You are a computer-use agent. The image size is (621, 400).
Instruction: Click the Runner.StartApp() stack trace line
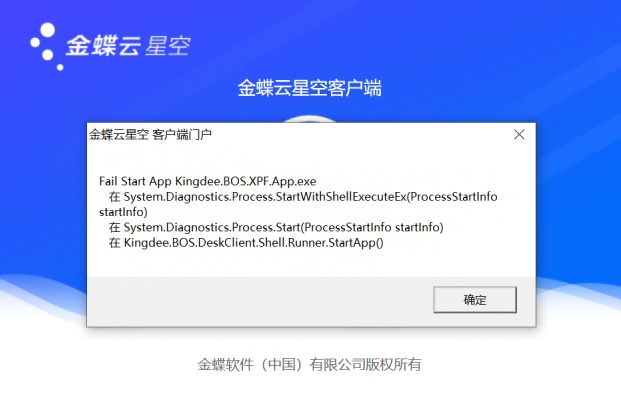coord(246,243)
